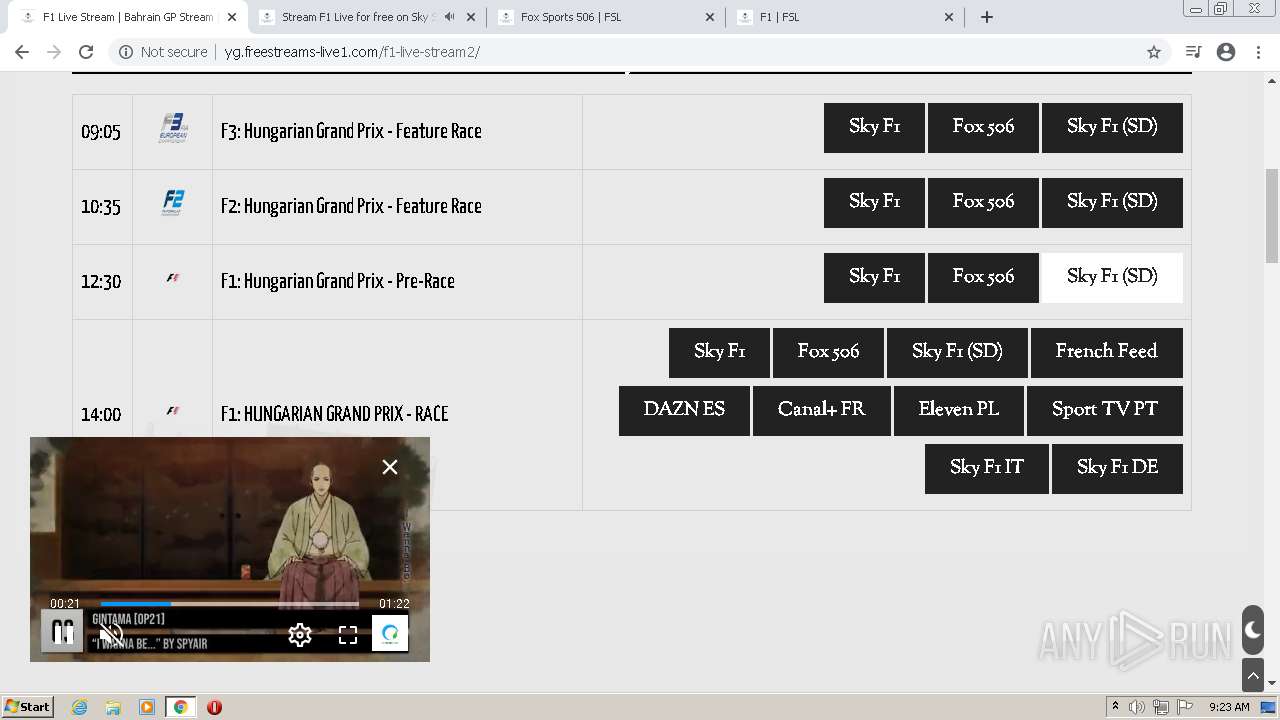
Task: Open Sky F1 (SD) stream for the F1 Race
Action: pyautogui.click(x=957, y=352)
